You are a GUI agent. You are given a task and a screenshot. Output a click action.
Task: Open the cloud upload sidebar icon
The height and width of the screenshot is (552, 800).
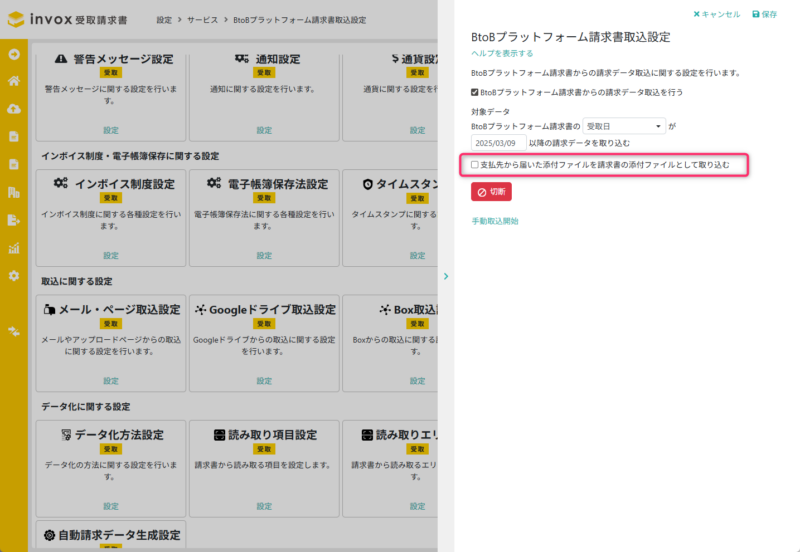coord(14,109)
